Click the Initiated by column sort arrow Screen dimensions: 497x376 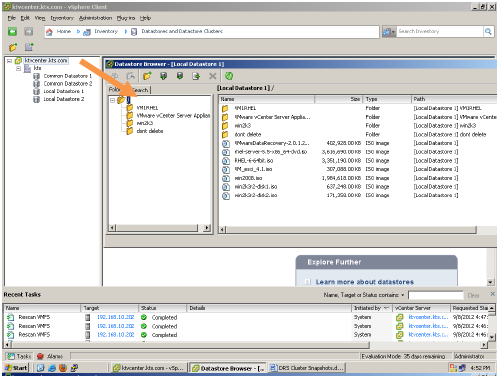[386, 308]
